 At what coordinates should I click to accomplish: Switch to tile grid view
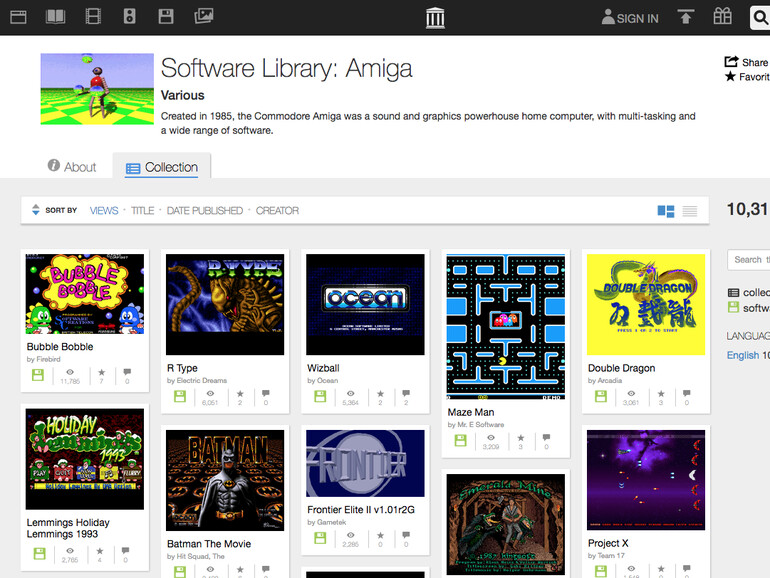pyautogui.click(x=665, y=211)
